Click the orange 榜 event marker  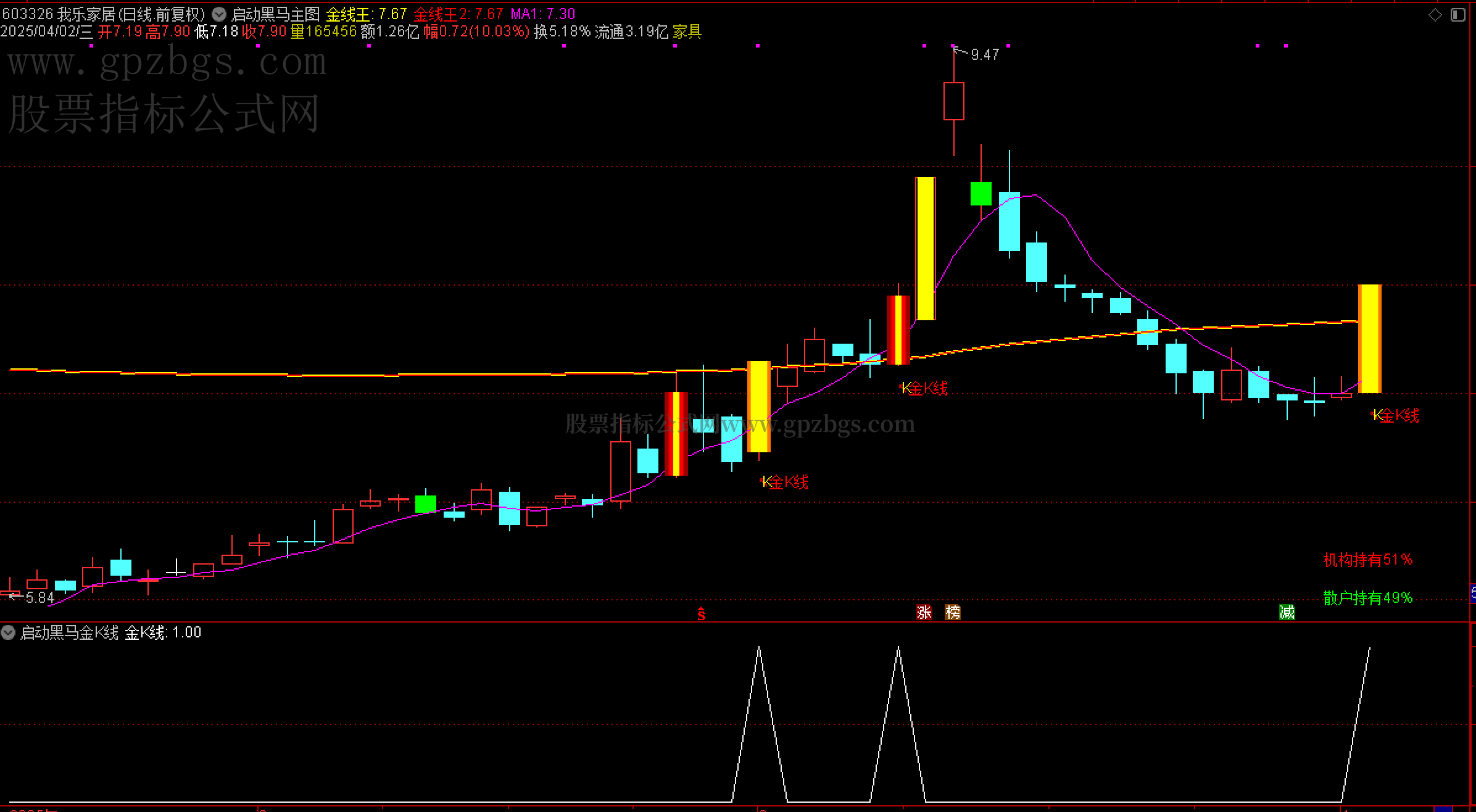tap(953, 612)
